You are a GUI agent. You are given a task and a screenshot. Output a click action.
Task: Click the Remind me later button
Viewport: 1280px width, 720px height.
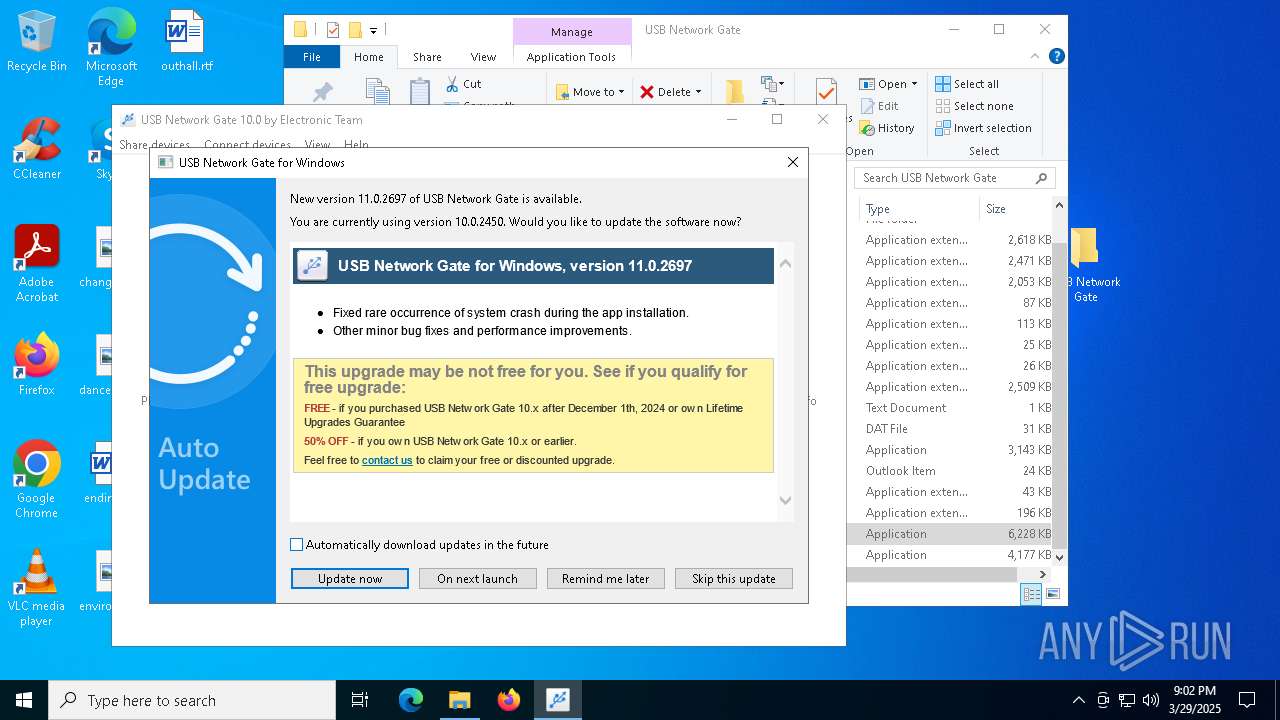point(606,579)
